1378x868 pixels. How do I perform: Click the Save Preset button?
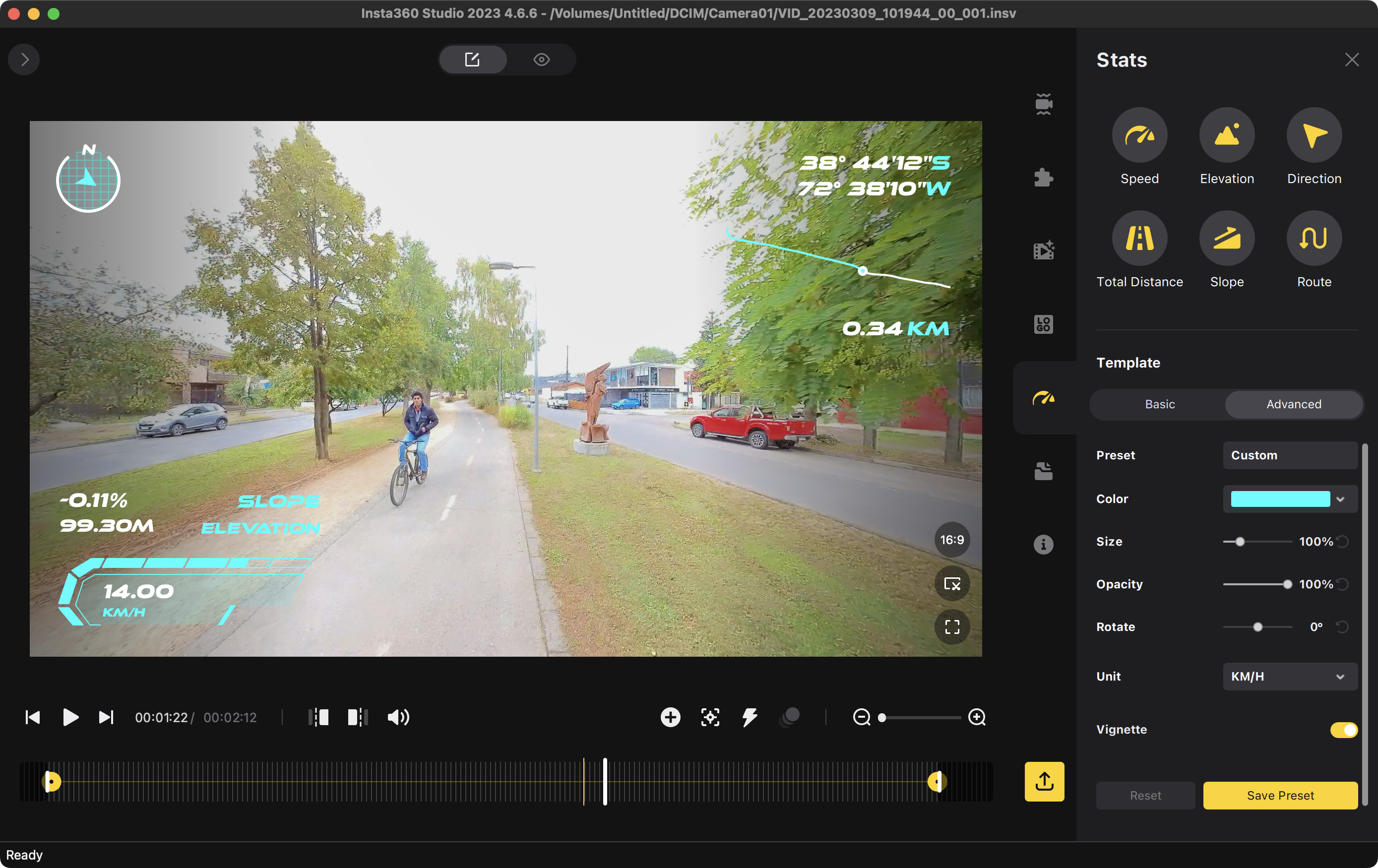(1280, 795)
